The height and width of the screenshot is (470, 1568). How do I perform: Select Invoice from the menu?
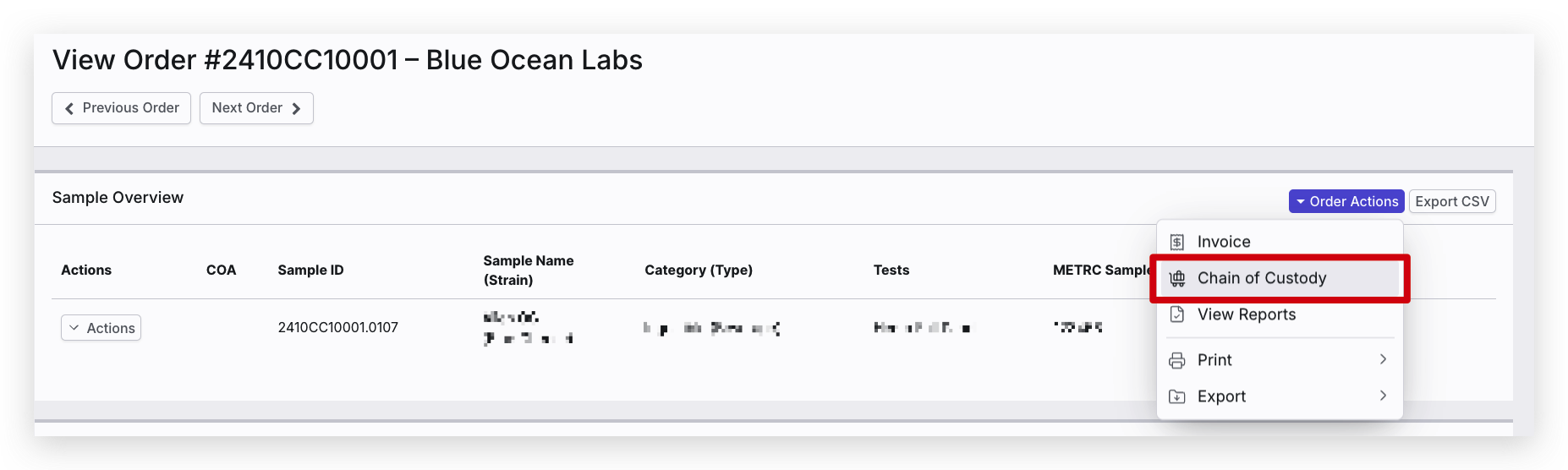pyautogui.click(x=1223, y=242)
